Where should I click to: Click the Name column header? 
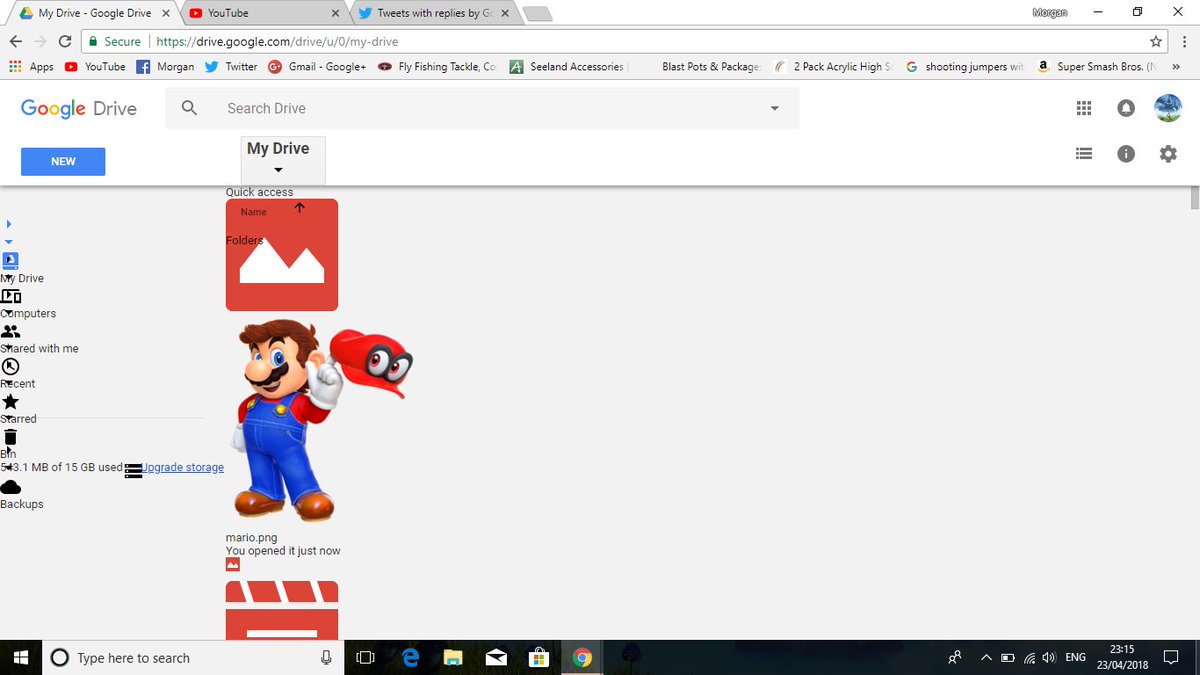tap(254, 212)
